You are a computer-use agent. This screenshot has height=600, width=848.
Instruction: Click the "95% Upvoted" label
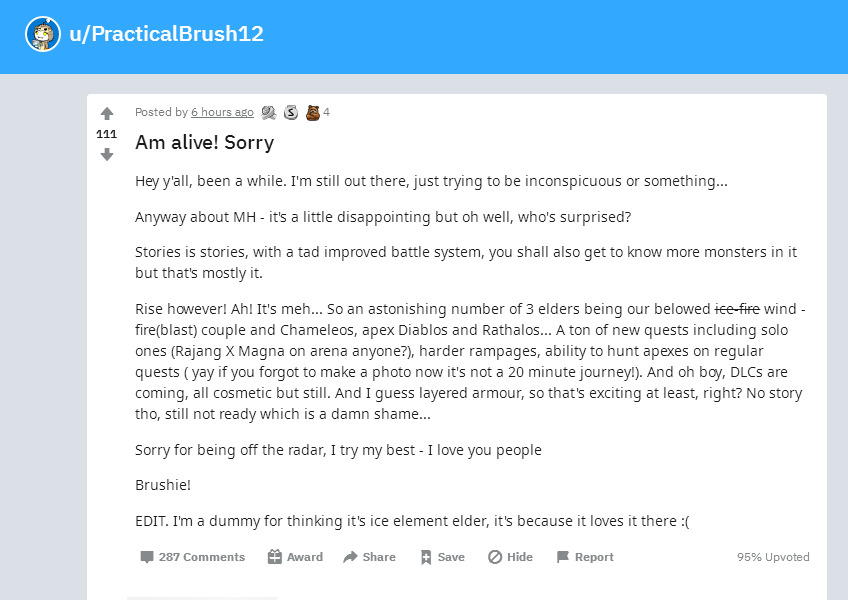773,557
